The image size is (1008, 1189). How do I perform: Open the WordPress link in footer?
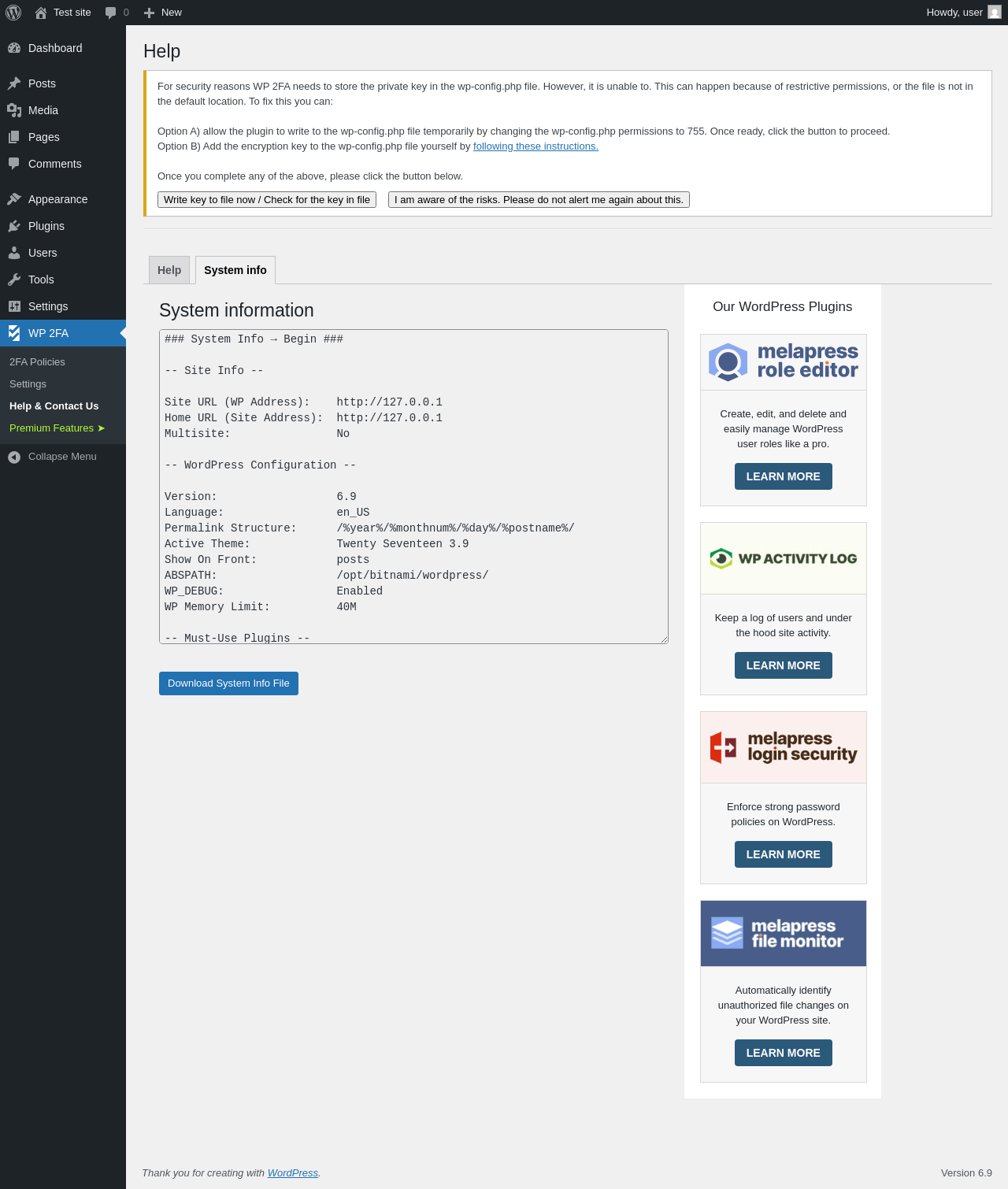click(293, 1173)
